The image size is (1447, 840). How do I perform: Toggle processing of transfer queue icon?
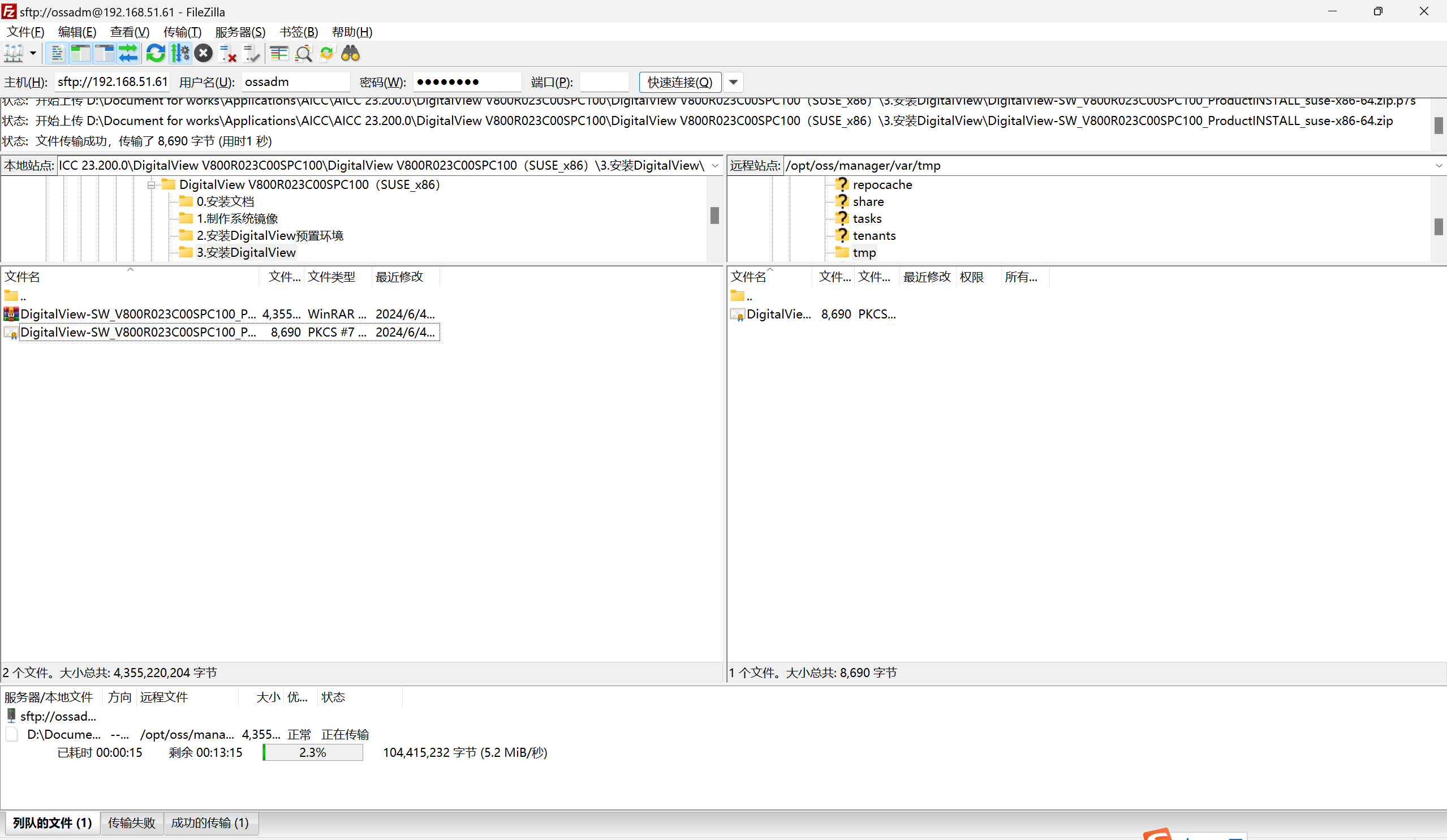point(180,53)
